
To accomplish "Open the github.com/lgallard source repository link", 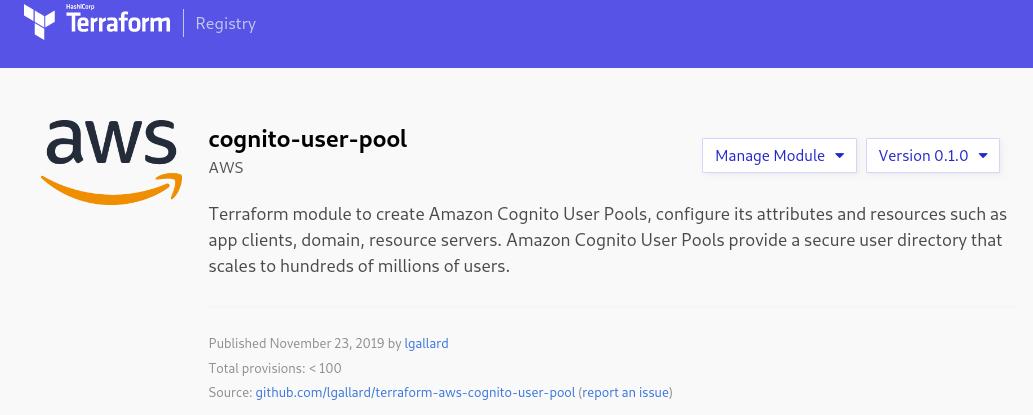I will [x=415, y=393].
